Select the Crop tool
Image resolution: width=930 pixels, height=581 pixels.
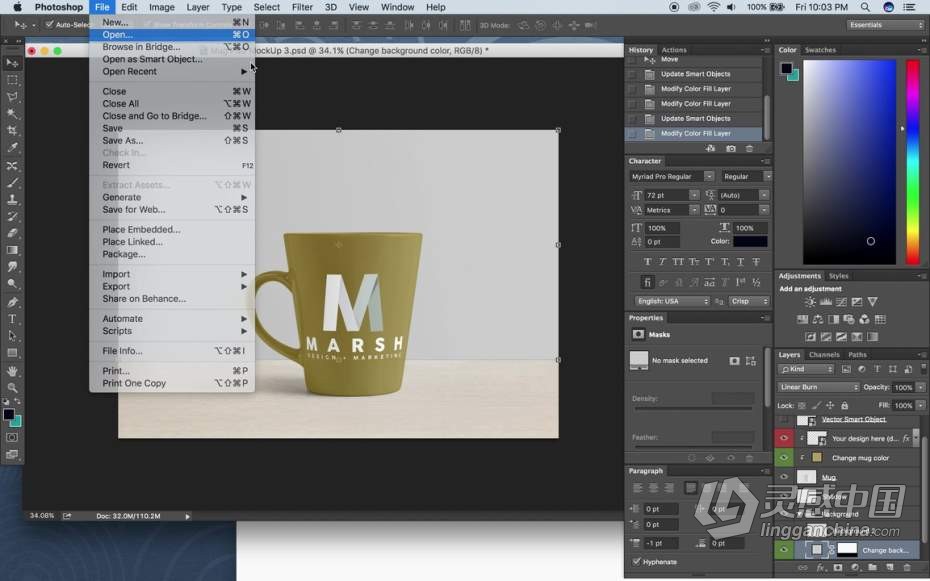pos(12,131)
